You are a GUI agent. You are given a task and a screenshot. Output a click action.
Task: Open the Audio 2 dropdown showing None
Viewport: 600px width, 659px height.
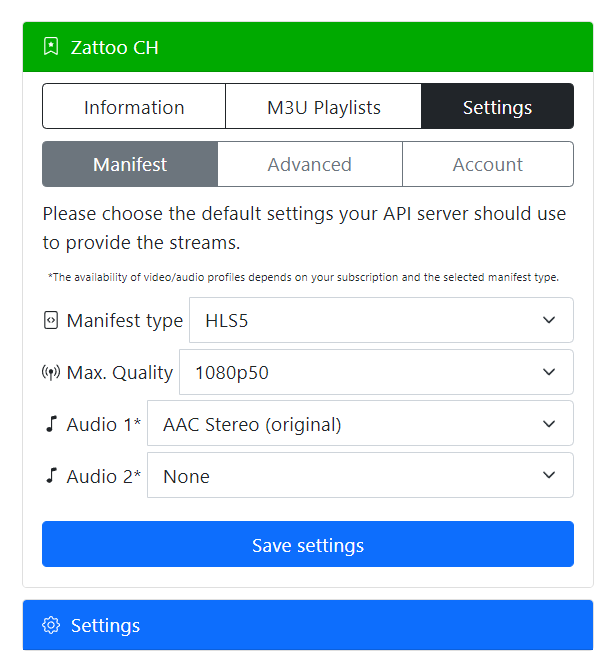(360, 475)
